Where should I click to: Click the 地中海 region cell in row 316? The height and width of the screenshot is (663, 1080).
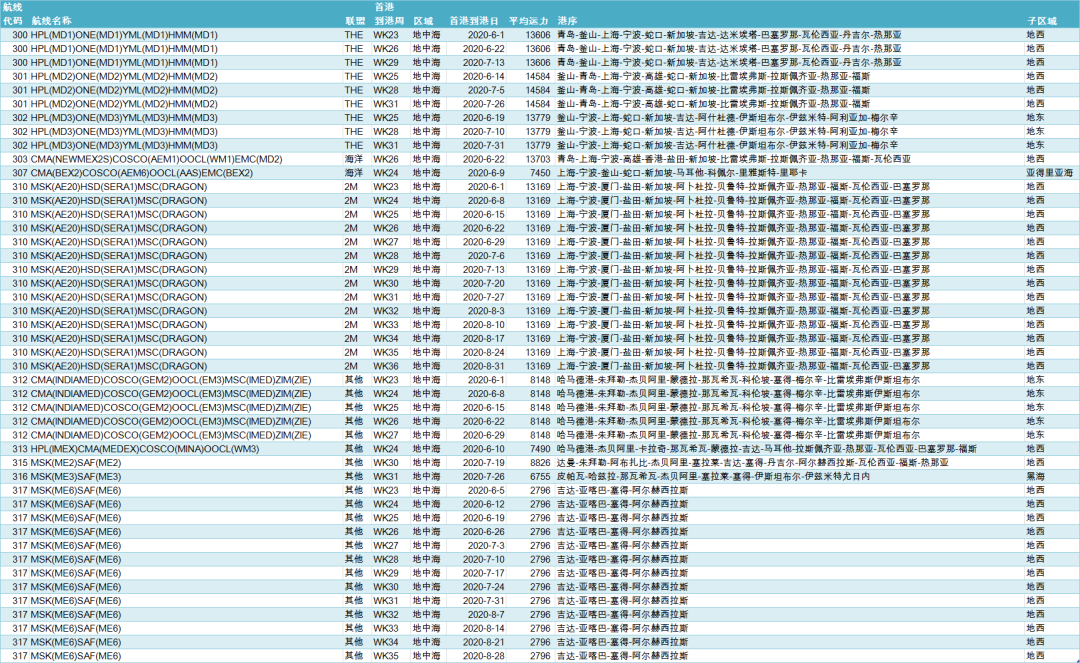tap(426, 476)
